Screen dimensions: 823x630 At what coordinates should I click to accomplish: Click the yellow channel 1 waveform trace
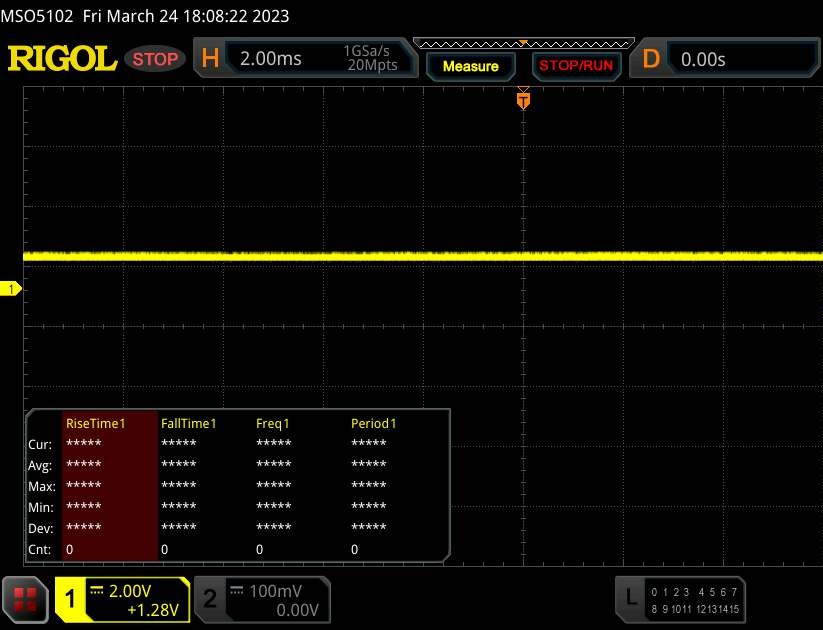tap(423, 256)
